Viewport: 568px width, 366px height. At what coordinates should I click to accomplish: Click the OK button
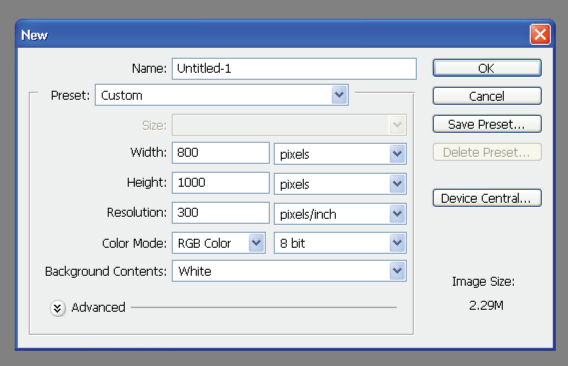487,68
